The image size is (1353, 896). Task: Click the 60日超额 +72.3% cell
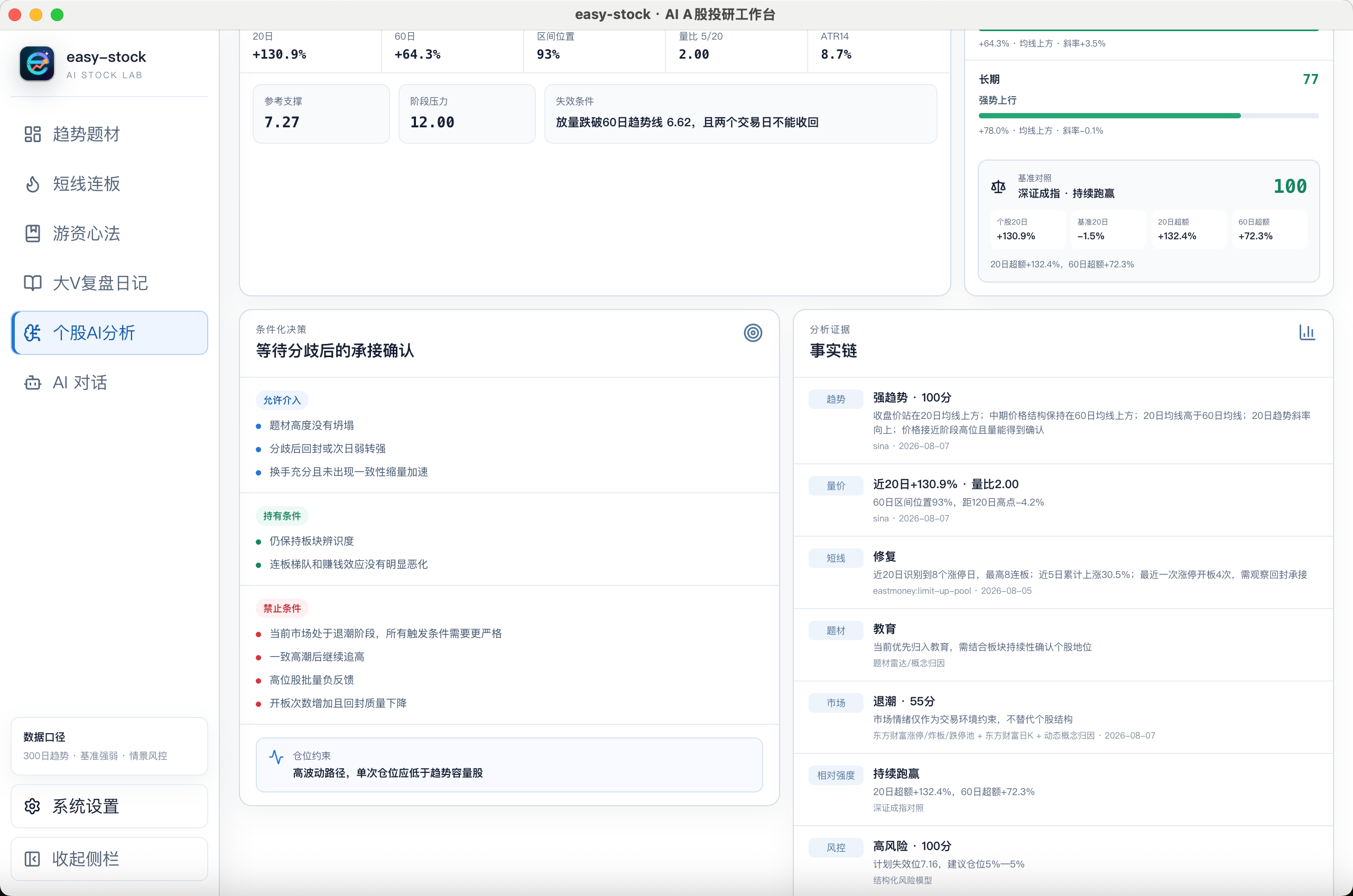coord(1269,229)
